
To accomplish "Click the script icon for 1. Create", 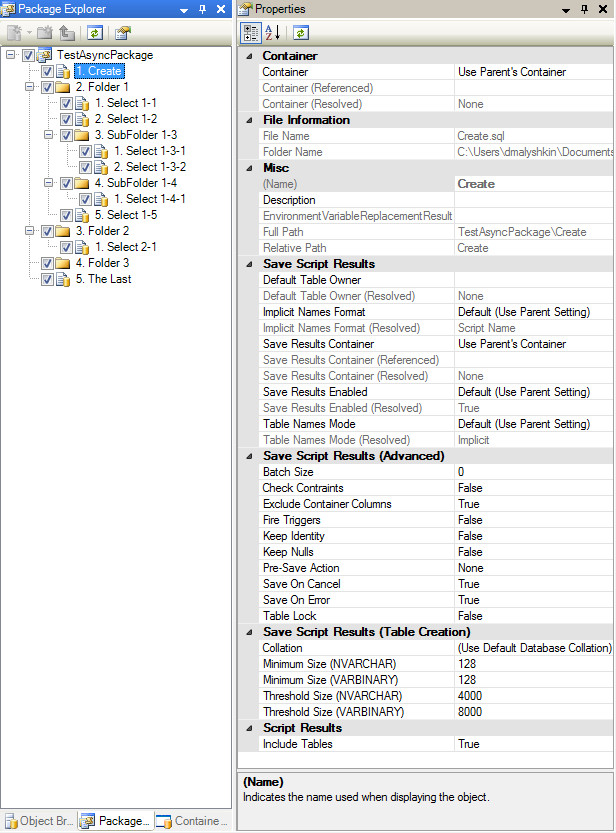I will 63,71.
